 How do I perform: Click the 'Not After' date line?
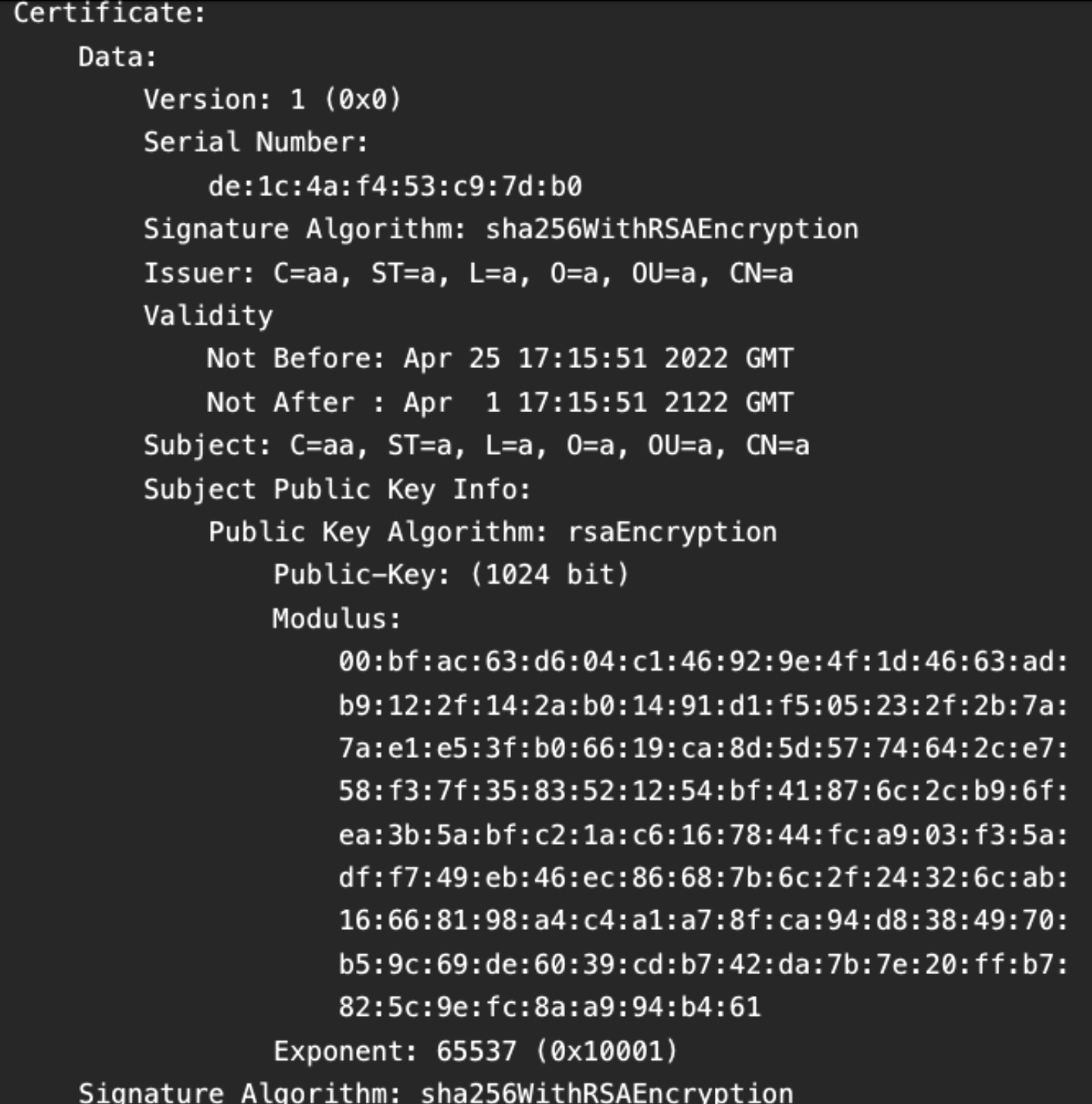pyautogui.click(x=500, y=402)
